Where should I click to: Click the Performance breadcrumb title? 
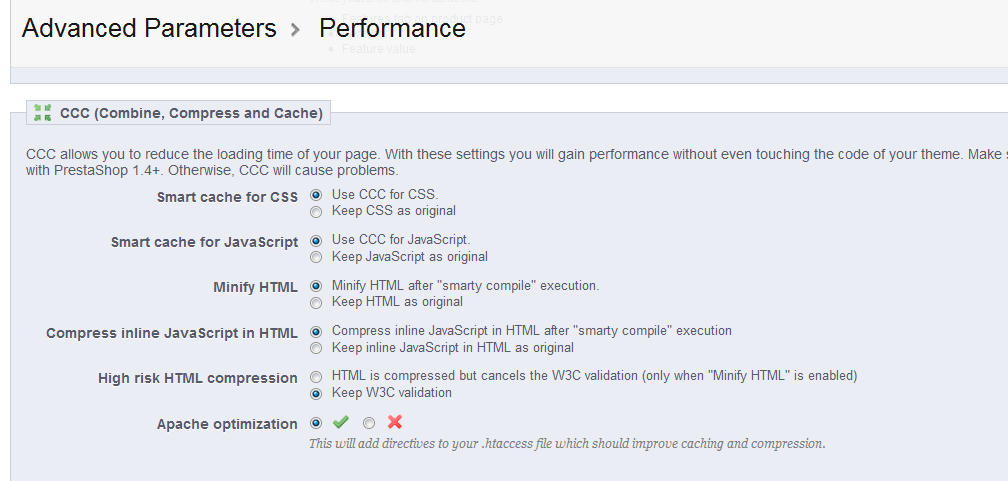pyautogui.click(x=392, y=28)
